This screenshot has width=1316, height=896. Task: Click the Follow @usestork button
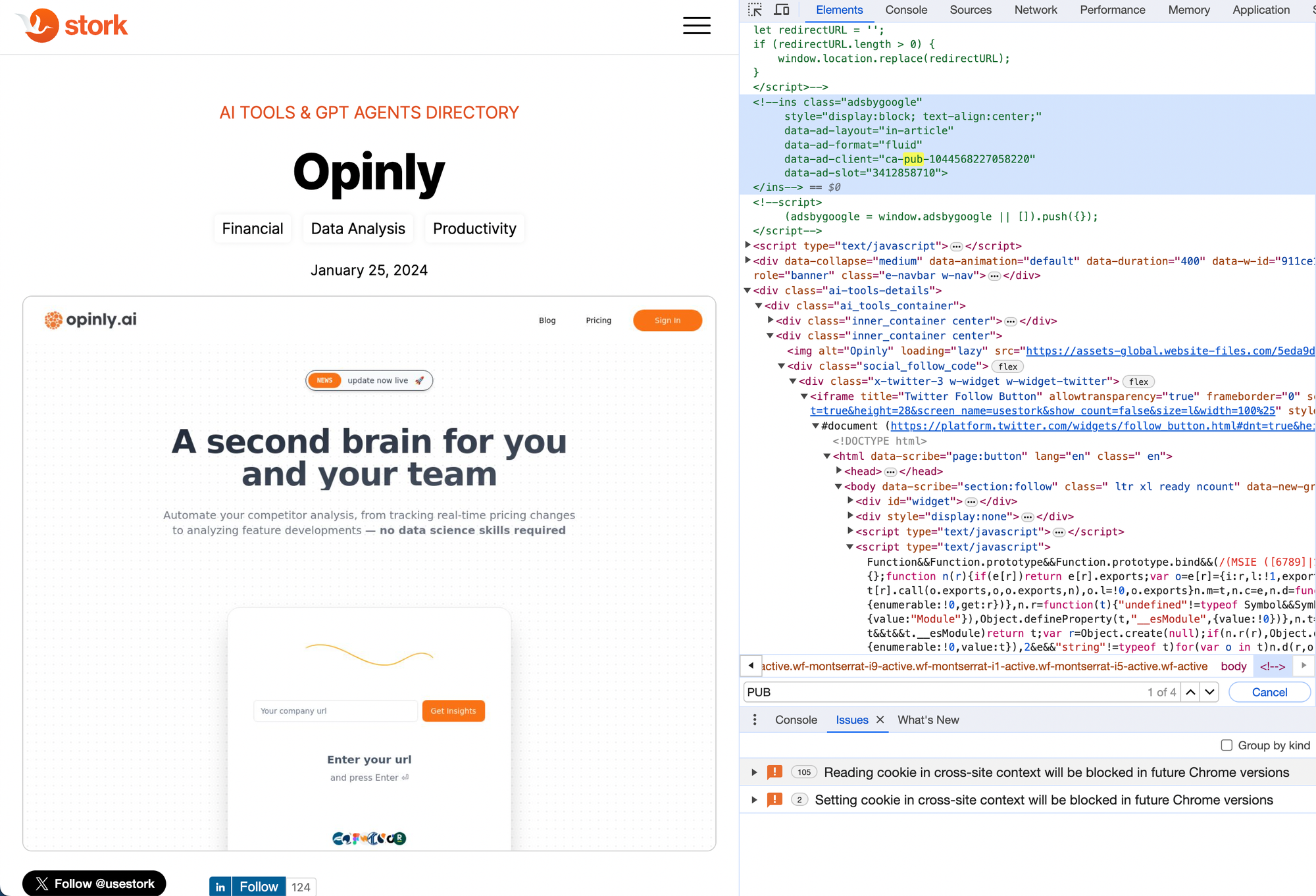click(94, 884)
